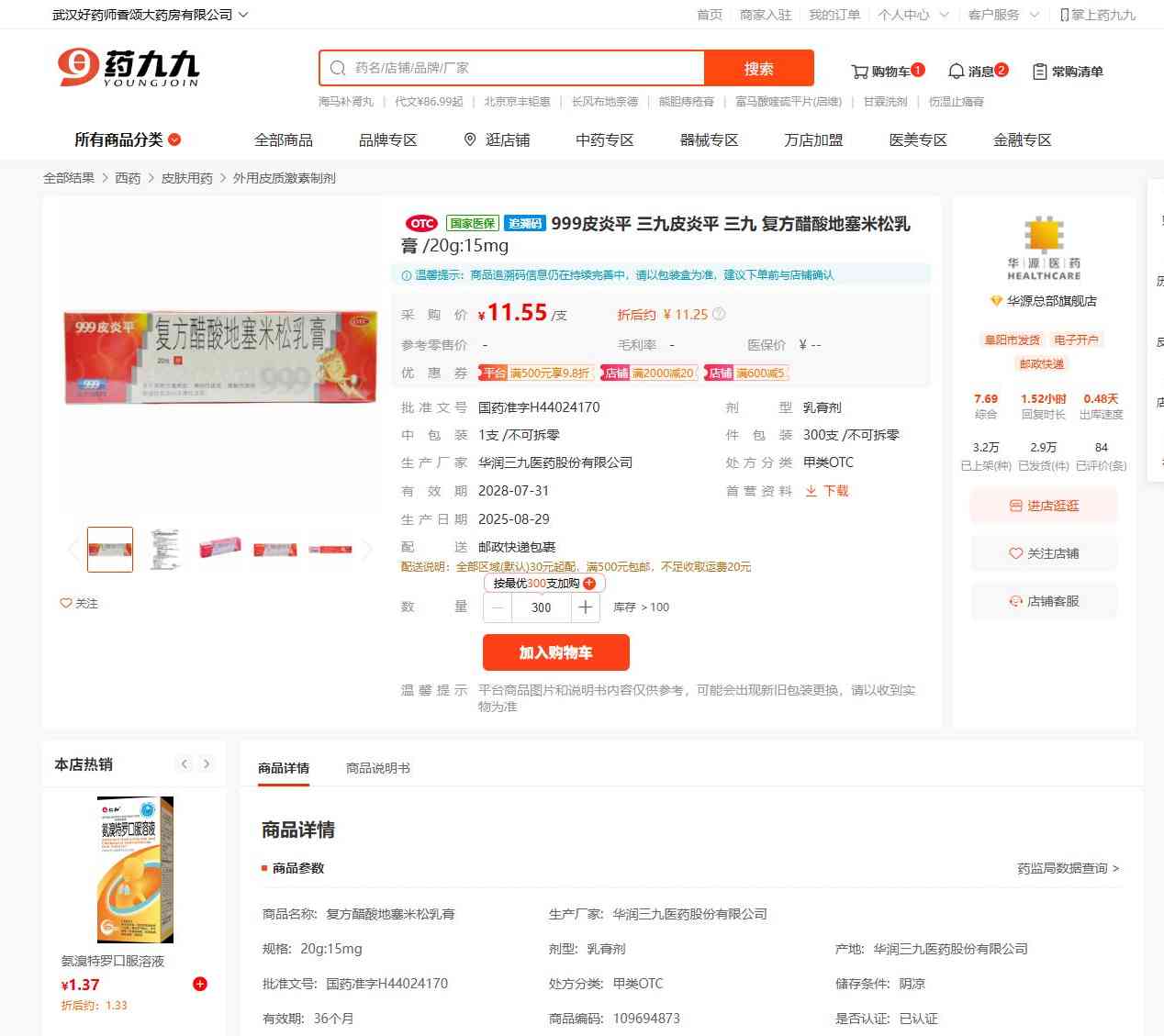
Task: Open the frequent purchase list icon
Action: (1039, 72)
